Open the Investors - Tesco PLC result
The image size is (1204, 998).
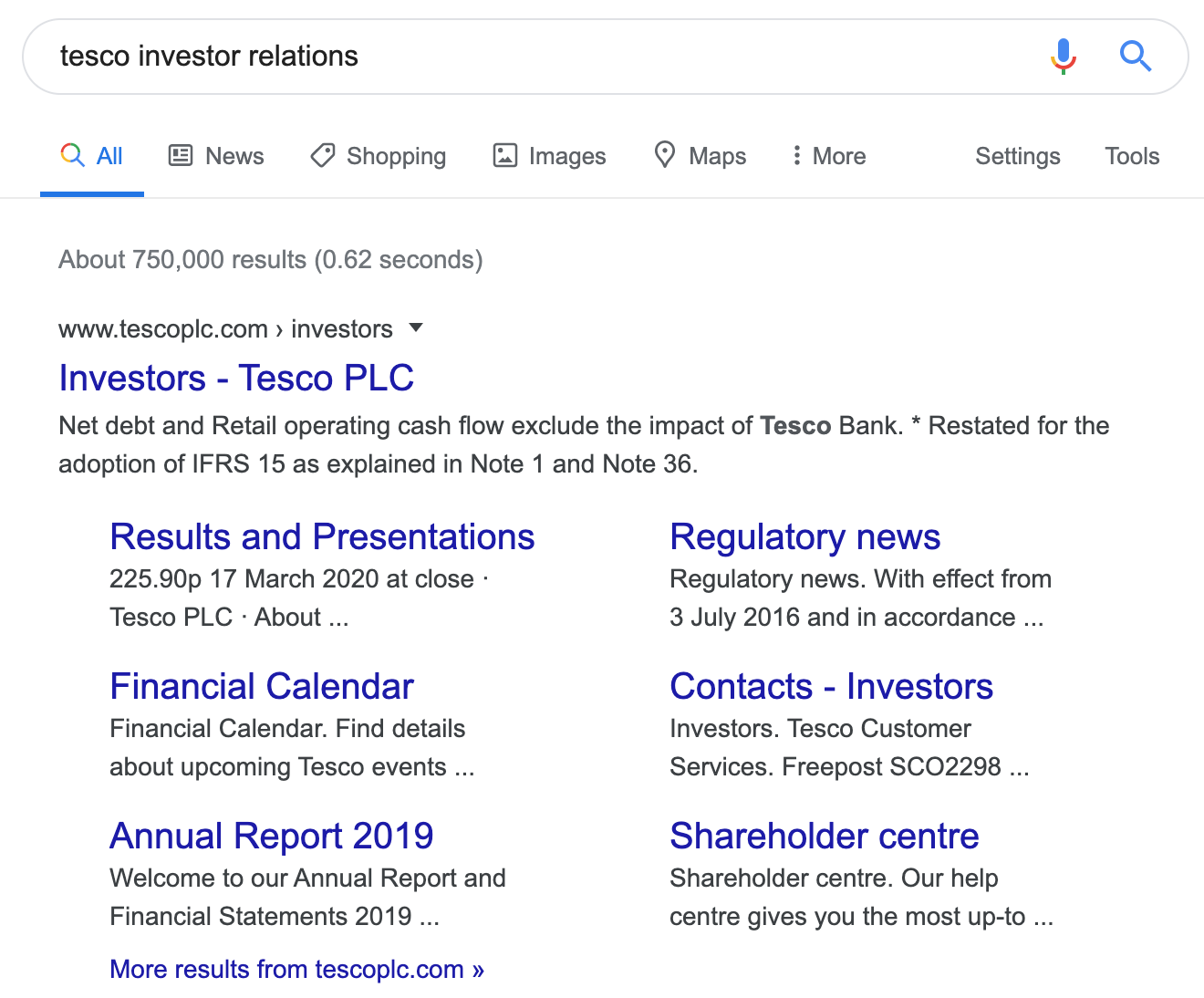tap(236, 378)
